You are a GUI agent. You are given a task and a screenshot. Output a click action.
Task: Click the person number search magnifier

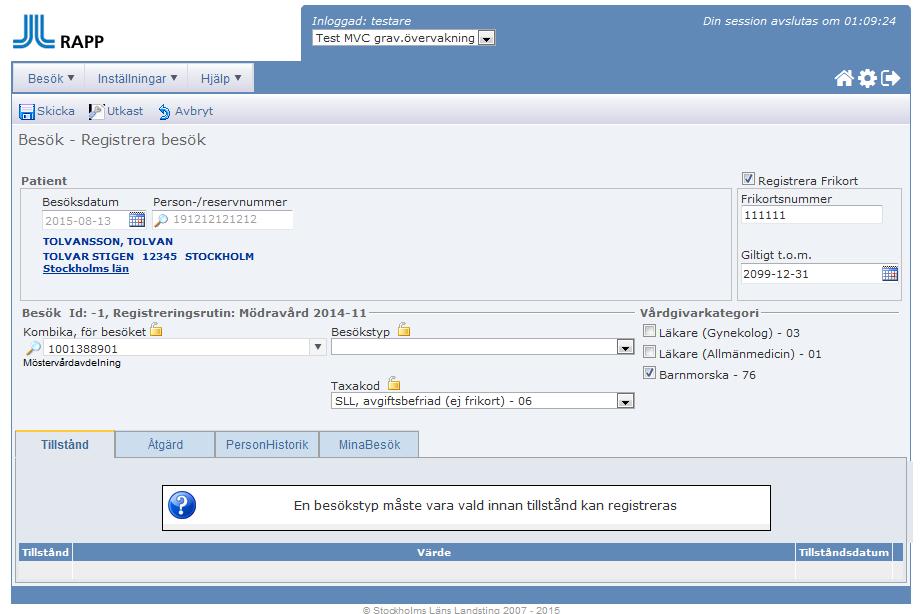tap(161, 220)
